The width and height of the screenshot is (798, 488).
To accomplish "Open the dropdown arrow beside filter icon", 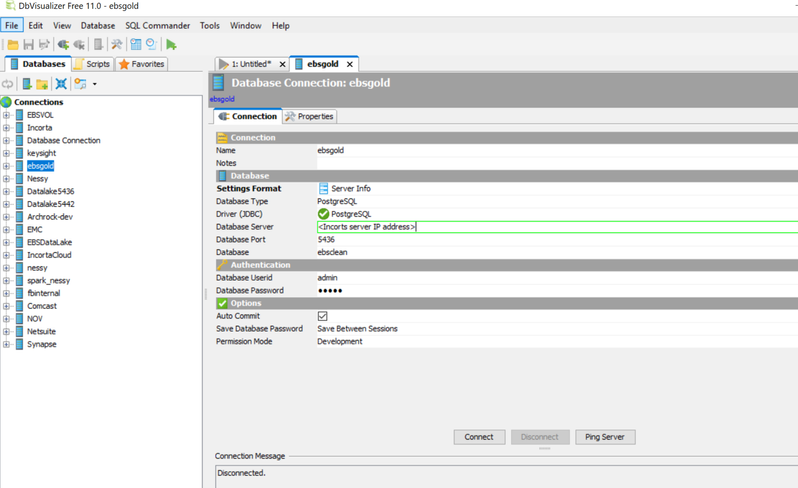I will point(94,84).
